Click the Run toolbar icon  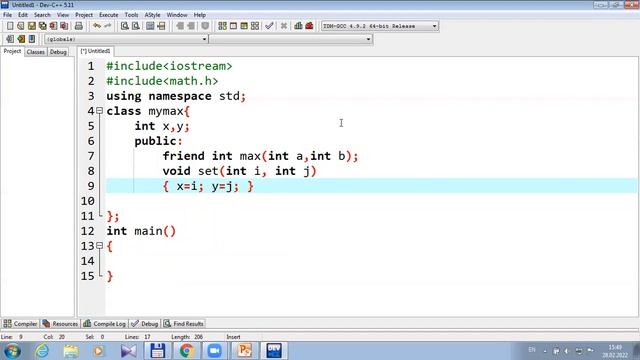233,26
